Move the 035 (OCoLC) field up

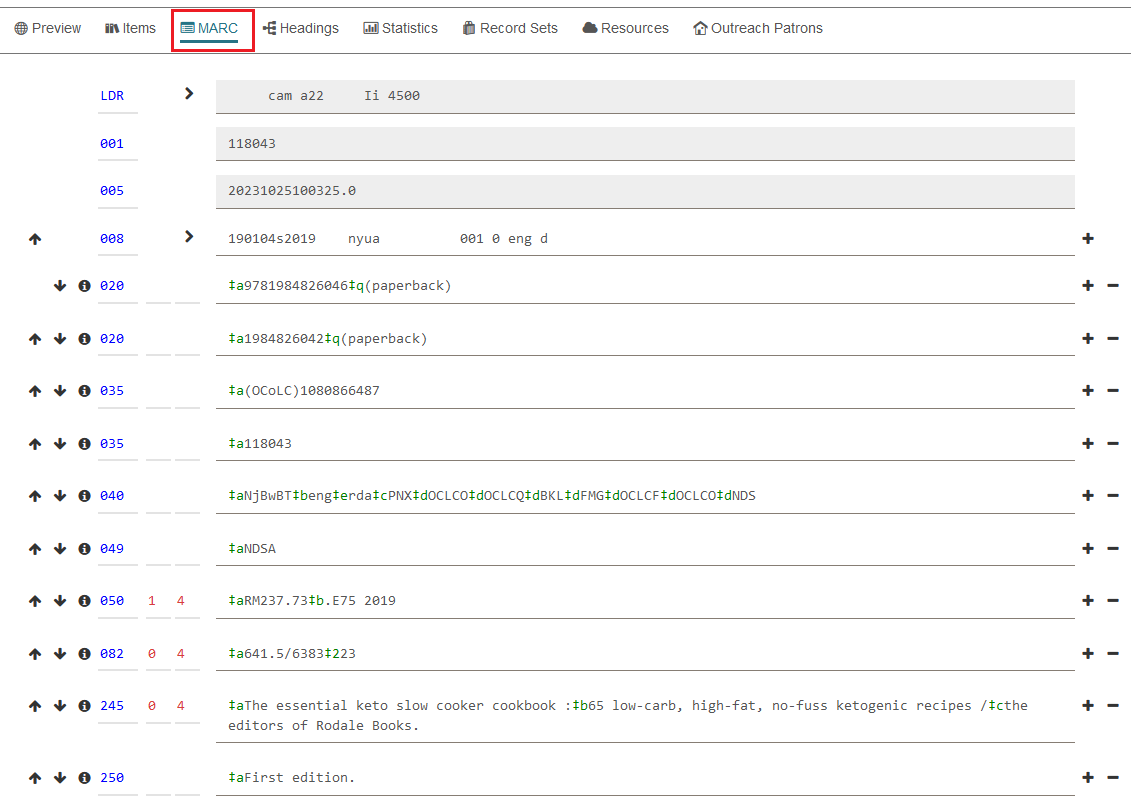[35, 390]
